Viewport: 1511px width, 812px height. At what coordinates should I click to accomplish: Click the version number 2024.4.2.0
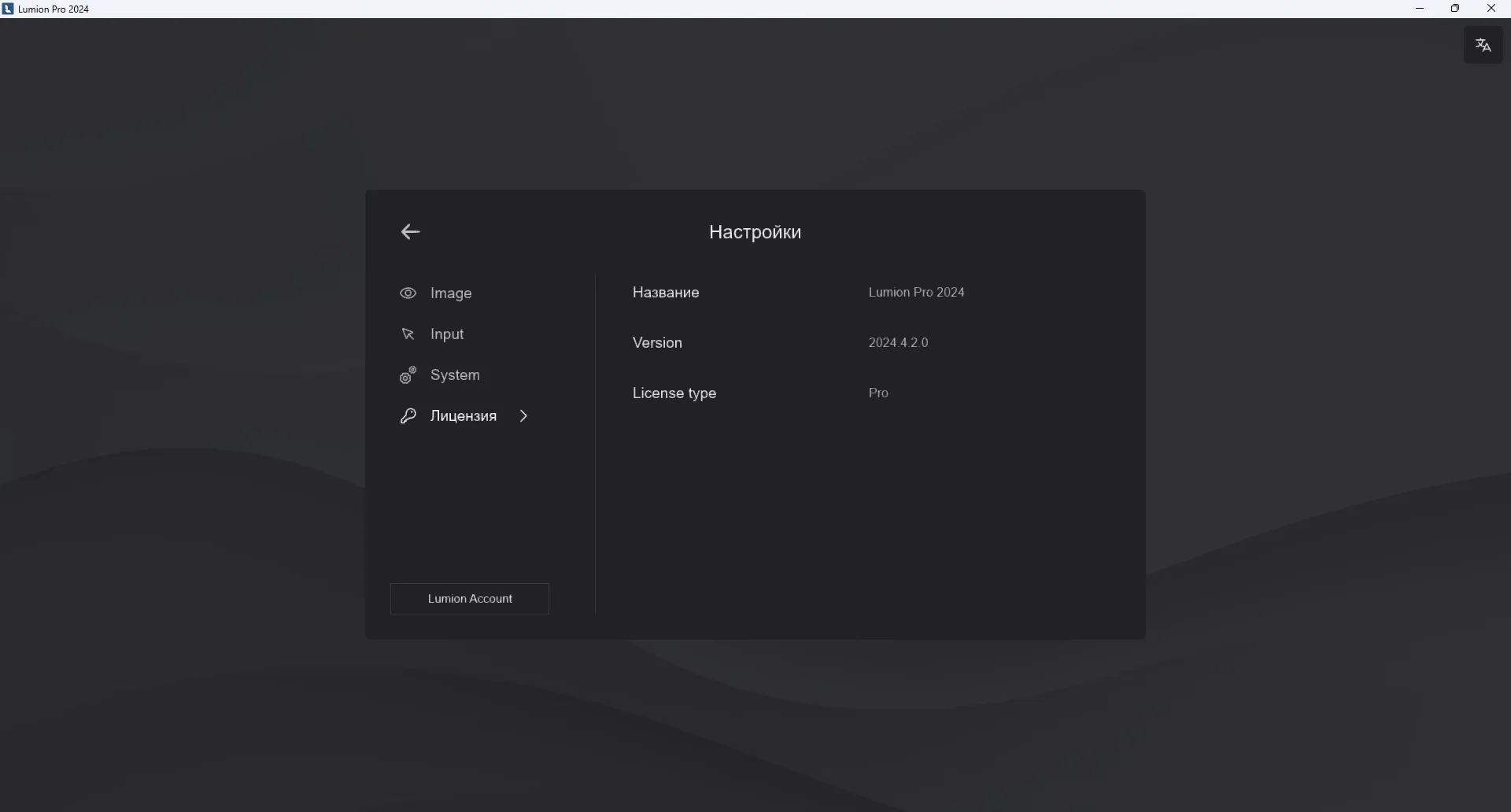(899, 342)
